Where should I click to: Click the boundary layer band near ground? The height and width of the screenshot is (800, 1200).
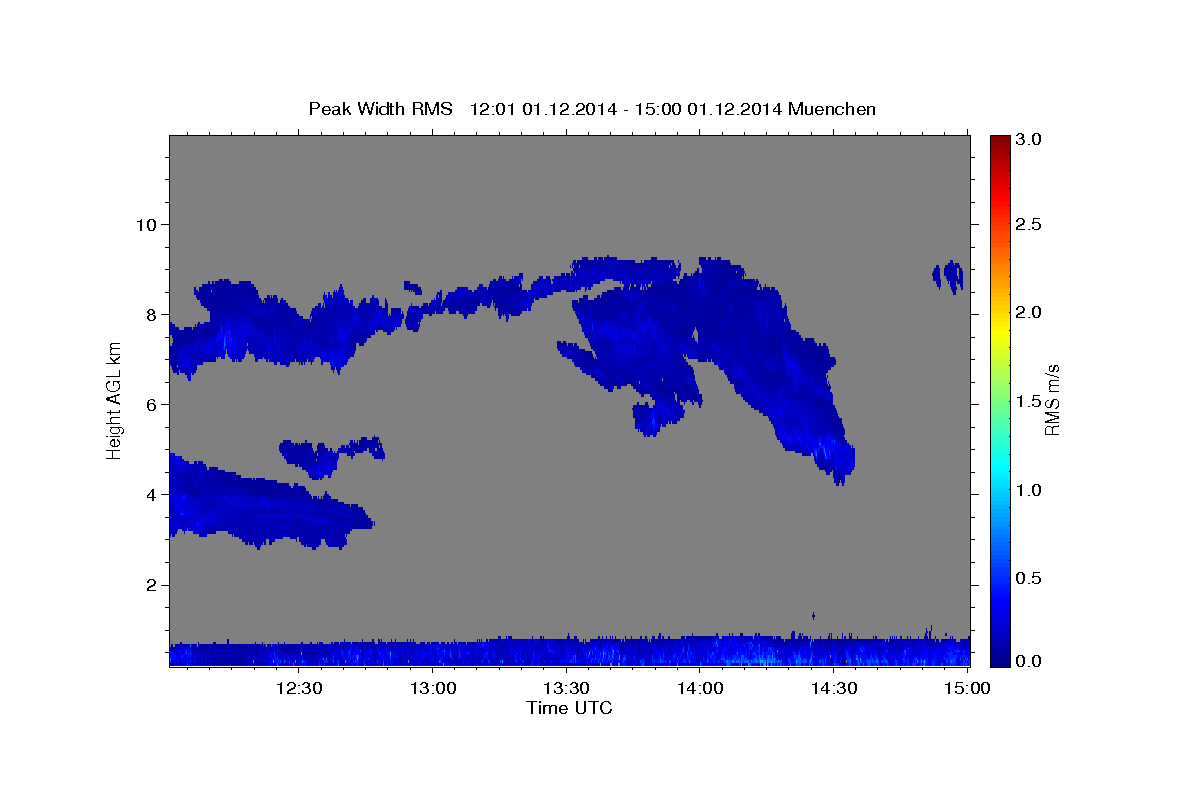(570, 651)
